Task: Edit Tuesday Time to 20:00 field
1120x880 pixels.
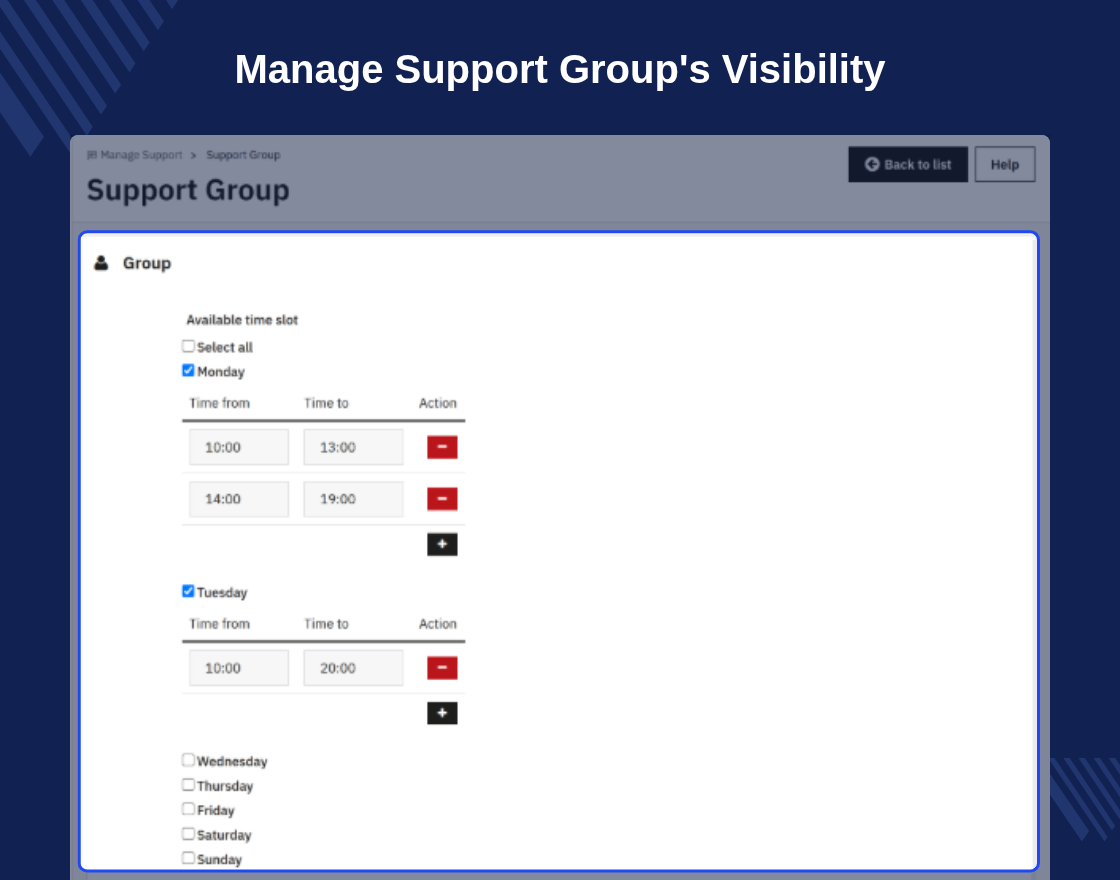Action: coord(354,668)
